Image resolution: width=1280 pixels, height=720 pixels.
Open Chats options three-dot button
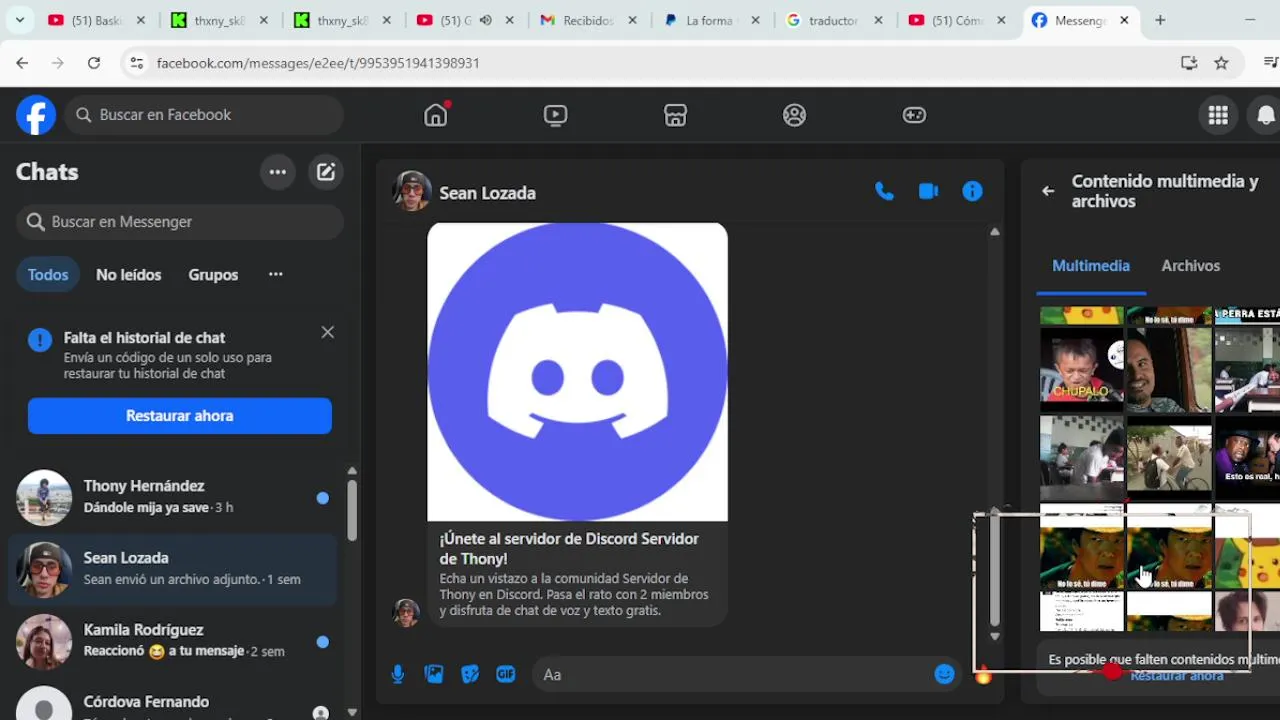(x=278, y=172)
